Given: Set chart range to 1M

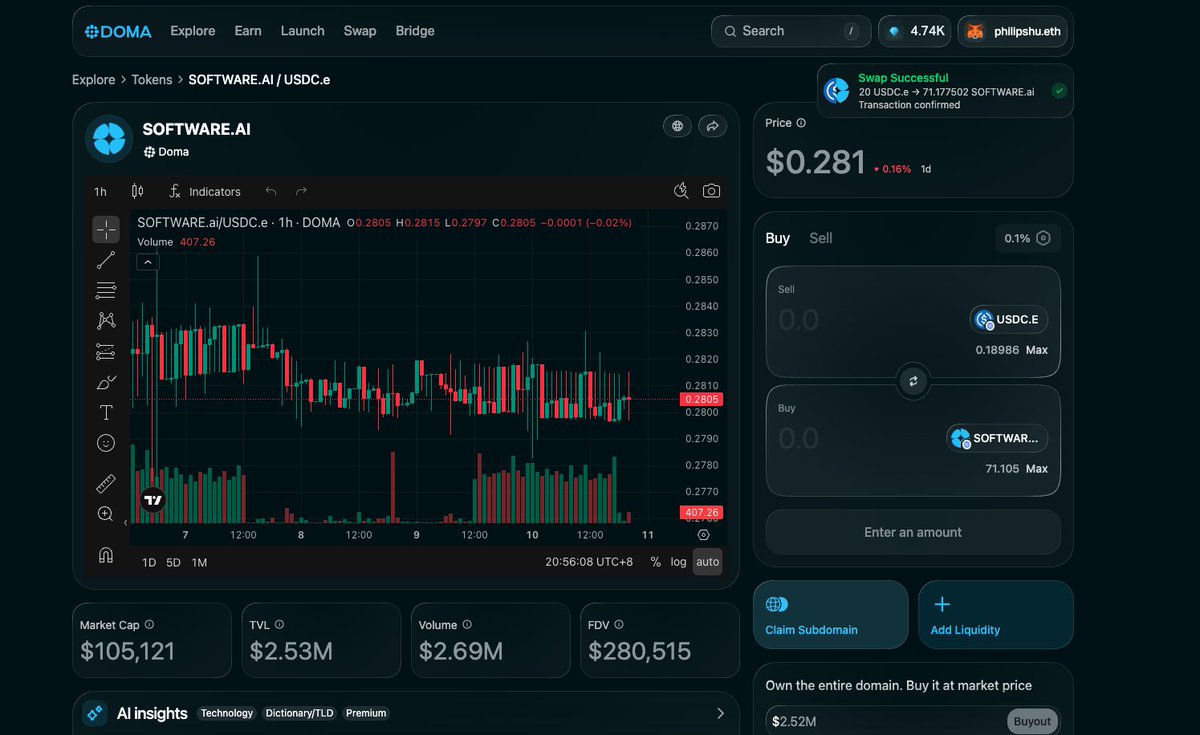Looking at the screenshot, I should point(199,562).
